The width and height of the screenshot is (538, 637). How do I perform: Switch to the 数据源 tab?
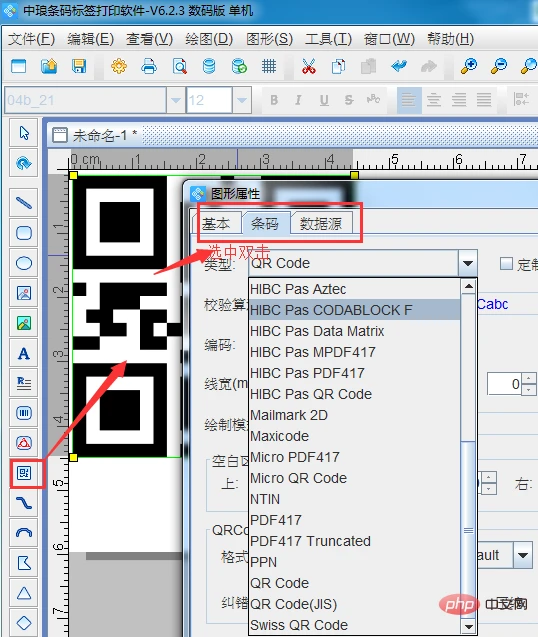pyautogui.click(x=321, y=223)
